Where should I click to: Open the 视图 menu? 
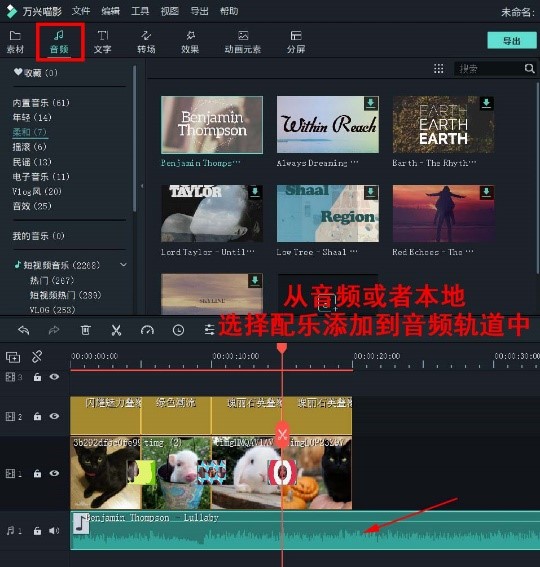(x=170, y=11)
